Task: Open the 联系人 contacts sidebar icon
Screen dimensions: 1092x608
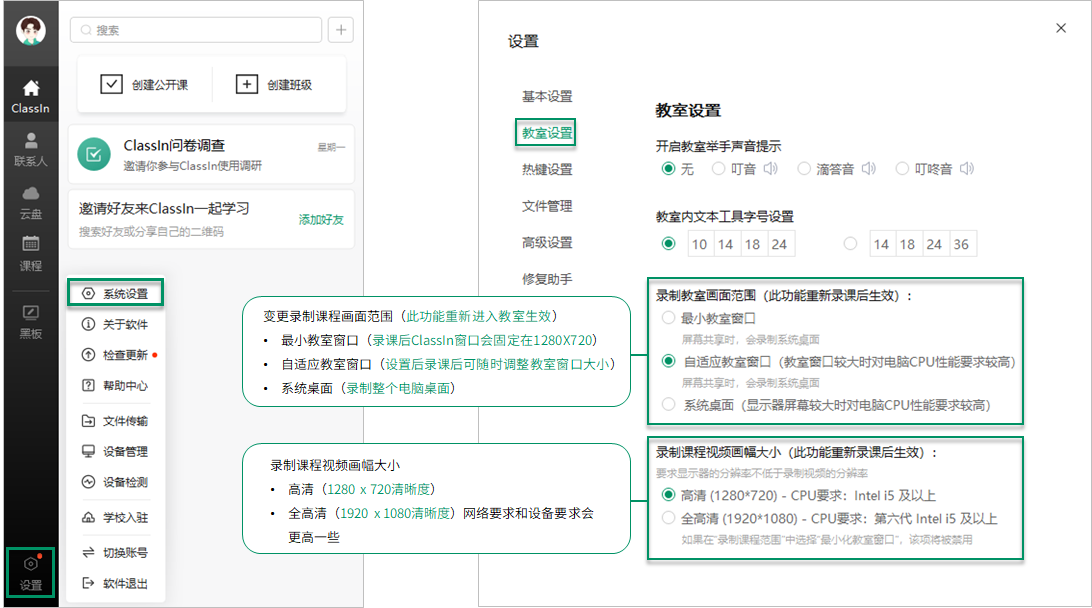Action: pos(31,149)
